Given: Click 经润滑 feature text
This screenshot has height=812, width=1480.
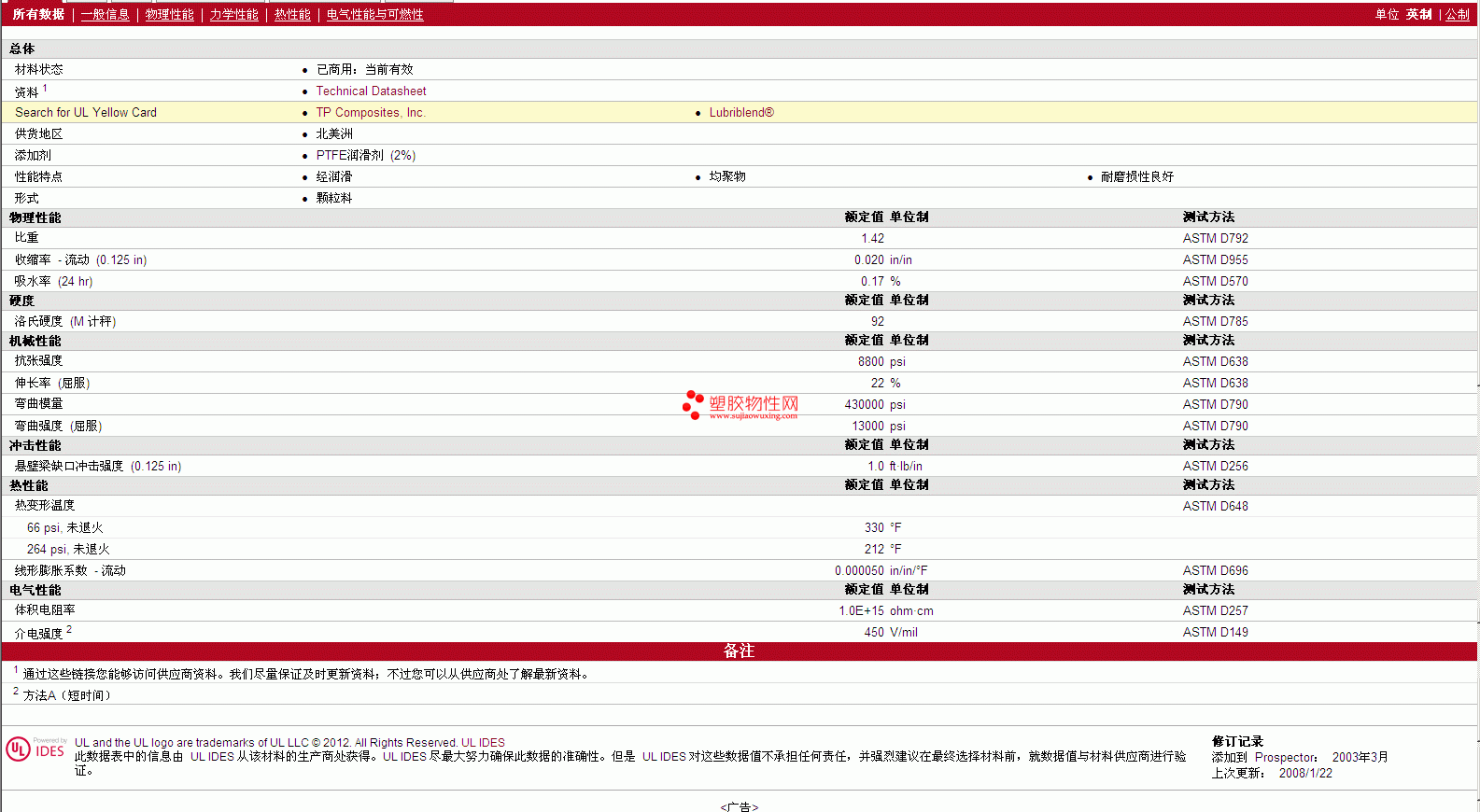Looking at the screenshot, I should tap(334, 176).
